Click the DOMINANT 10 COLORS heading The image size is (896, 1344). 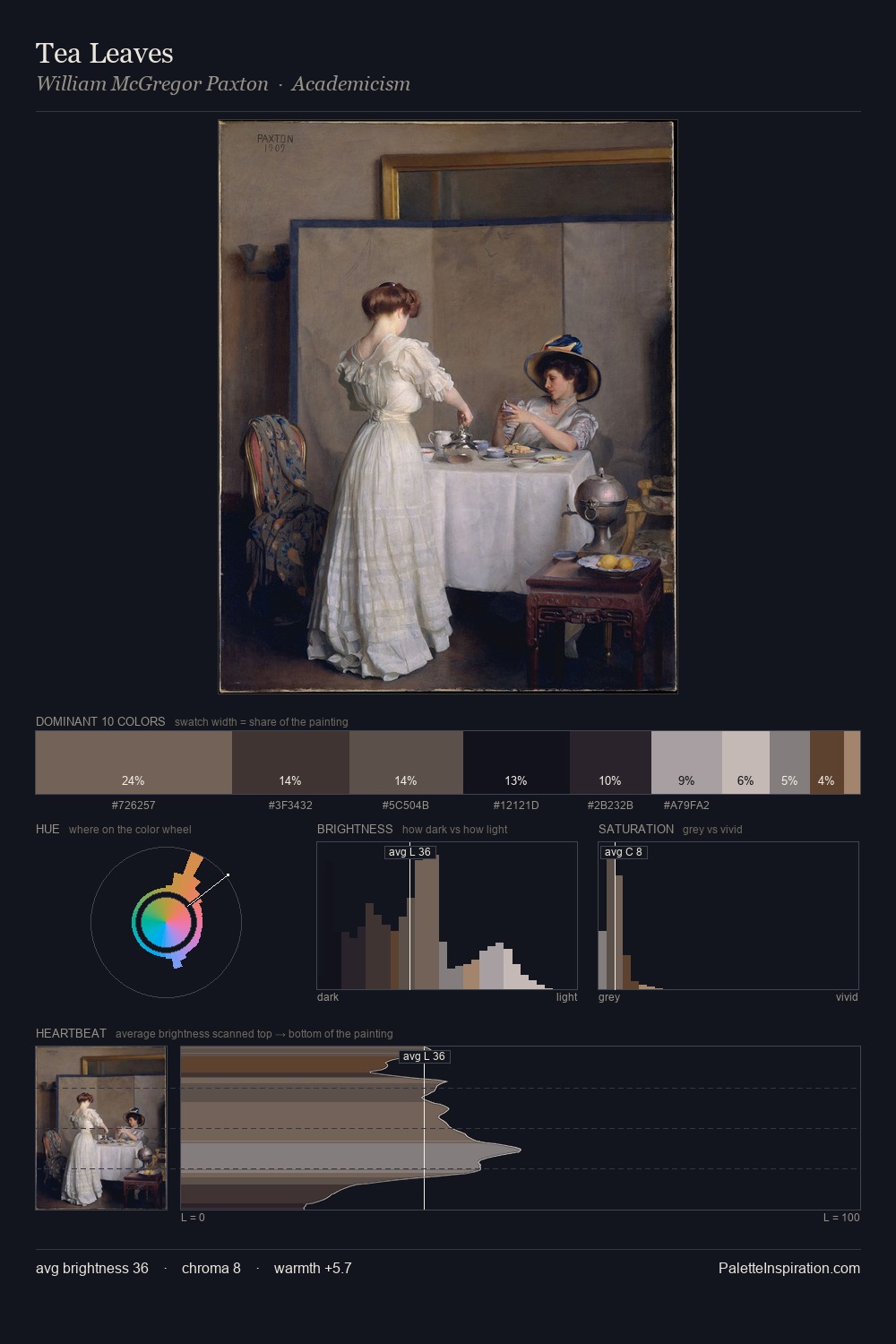[100, 721]
